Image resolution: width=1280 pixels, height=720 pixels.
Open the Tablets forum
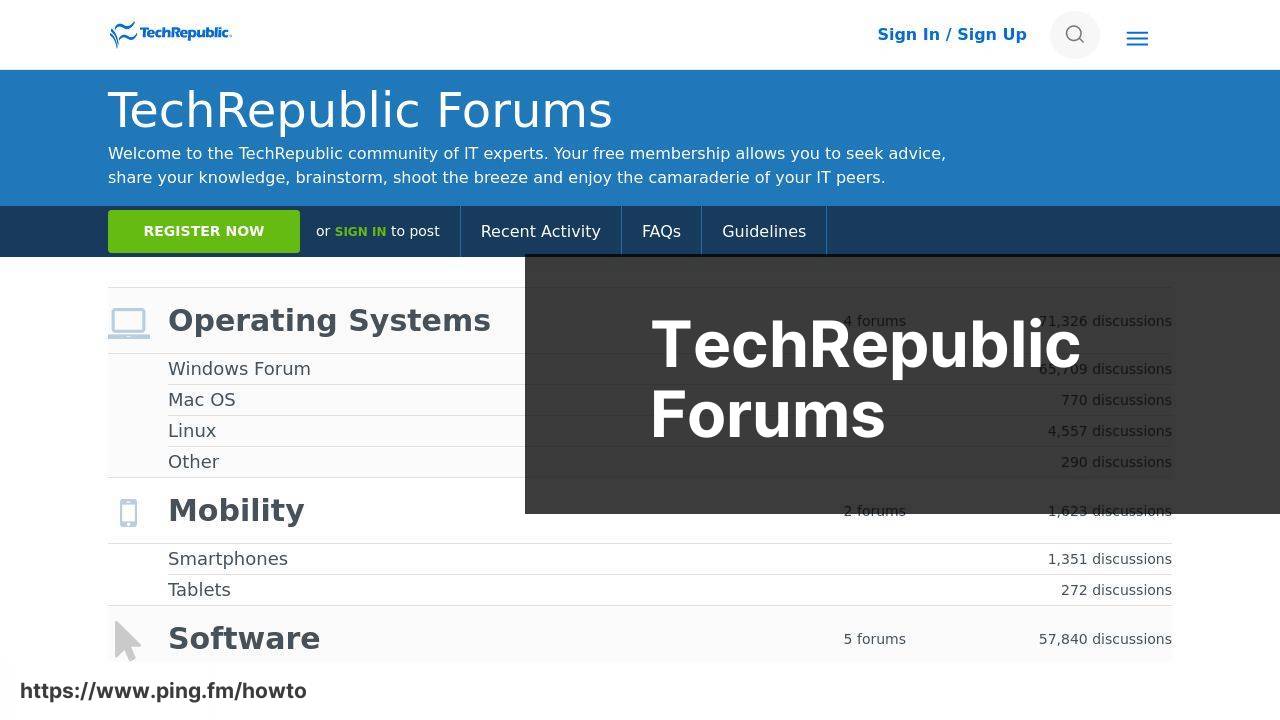[199, 590]
